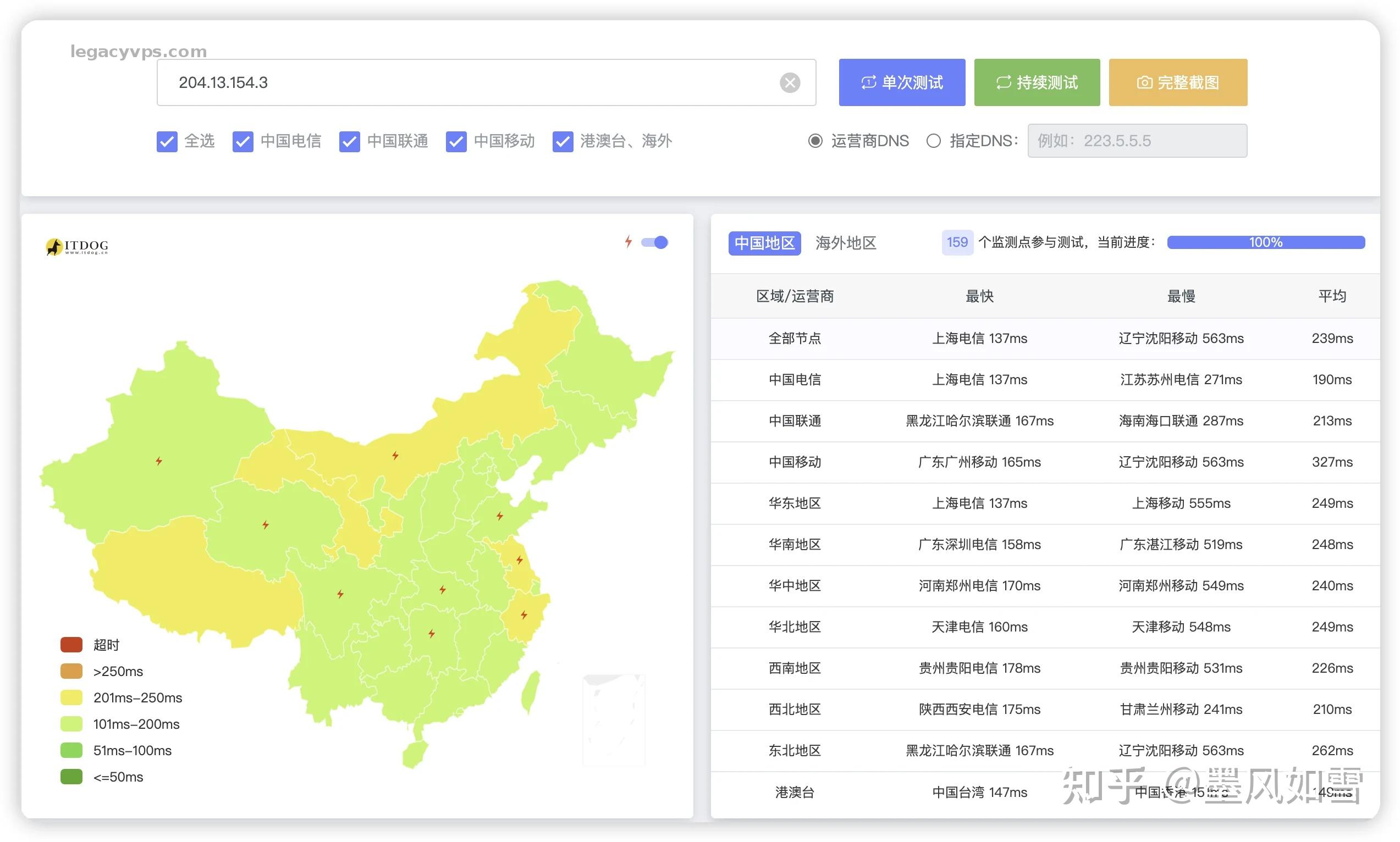
Task: Click the 单次测试 button
Action: point(902,82)
